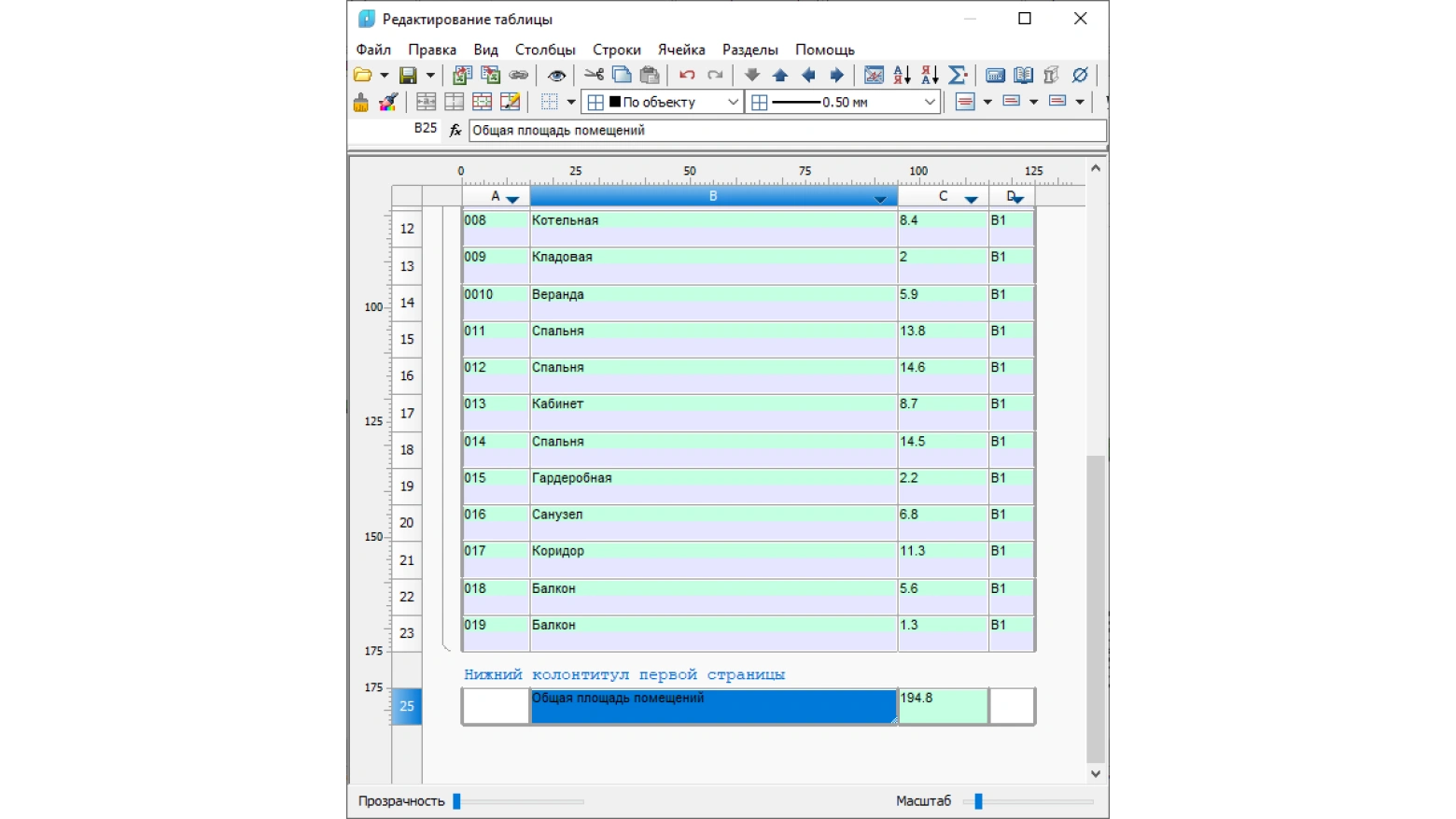Click the blue move up arrow icon

780,75
